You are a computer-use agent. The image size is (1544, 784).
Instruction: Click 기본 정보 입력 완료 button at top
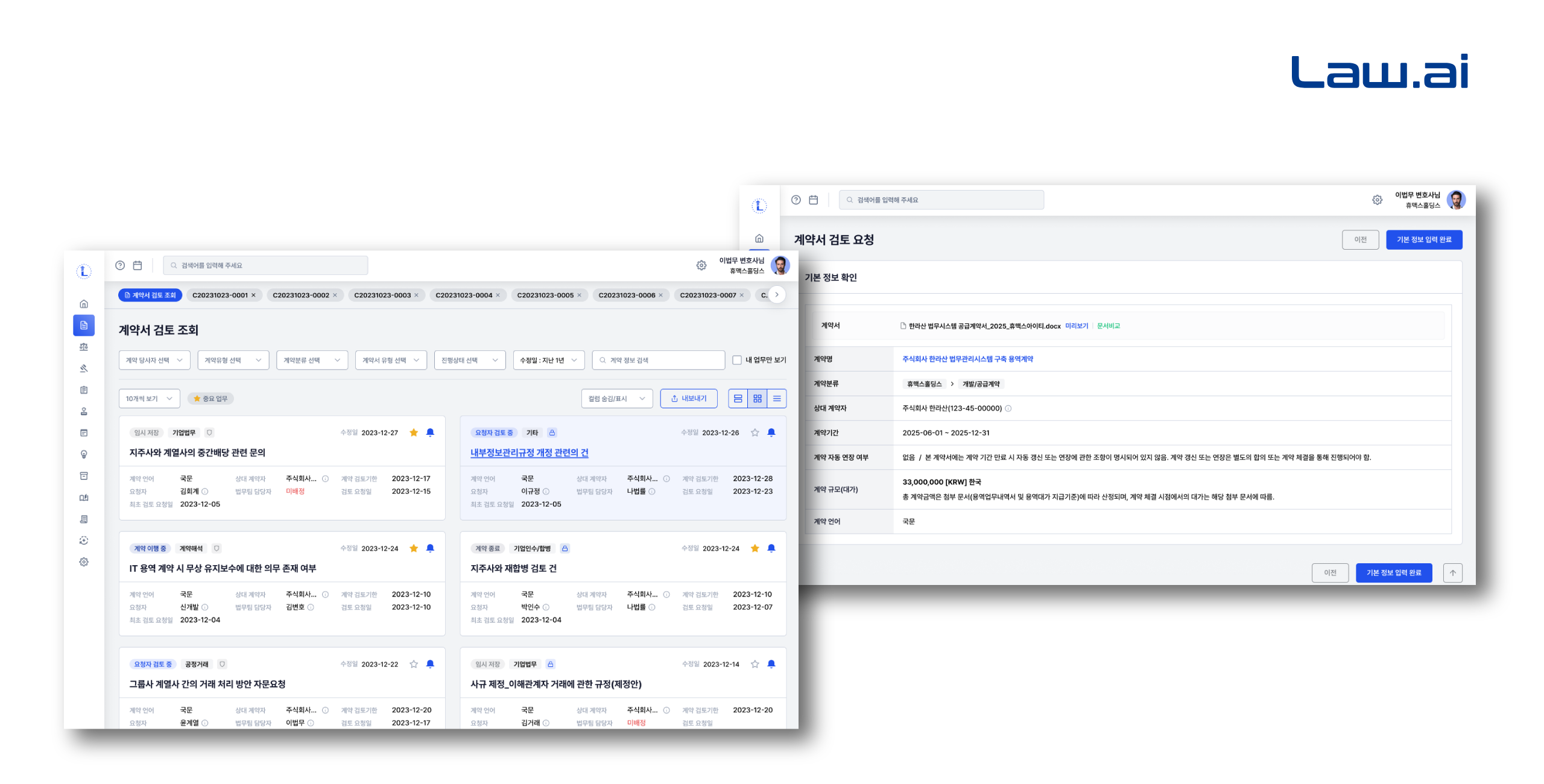[1423, 239]
